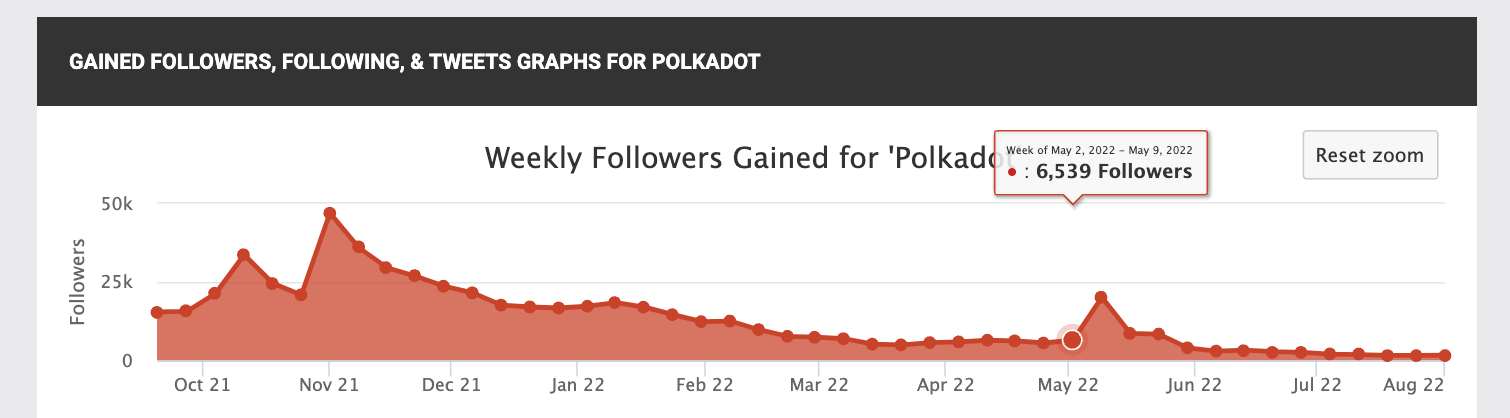Click the 'Oct 21' x-axis label
This screenshot has width=1510, height=418.
(x=202, y=383)
